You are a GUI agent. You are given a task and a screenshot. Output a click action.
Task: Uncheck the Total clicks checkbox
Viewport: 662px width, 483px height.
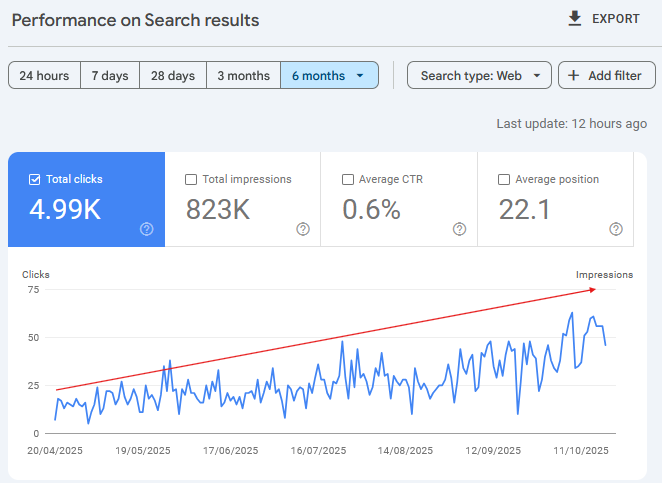(x=34, y=179)
